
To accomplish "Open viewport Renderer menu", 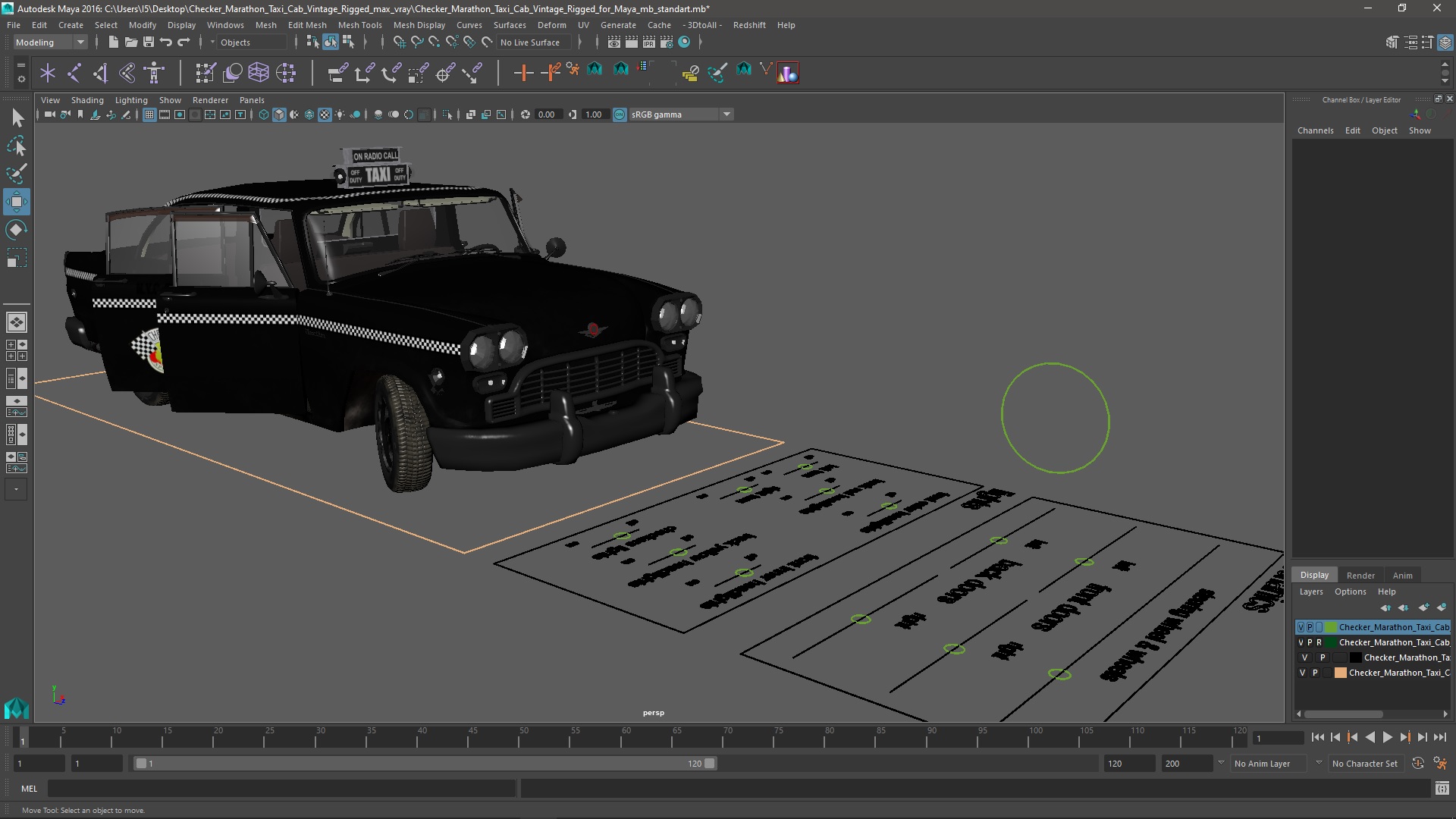I will 210,100.
